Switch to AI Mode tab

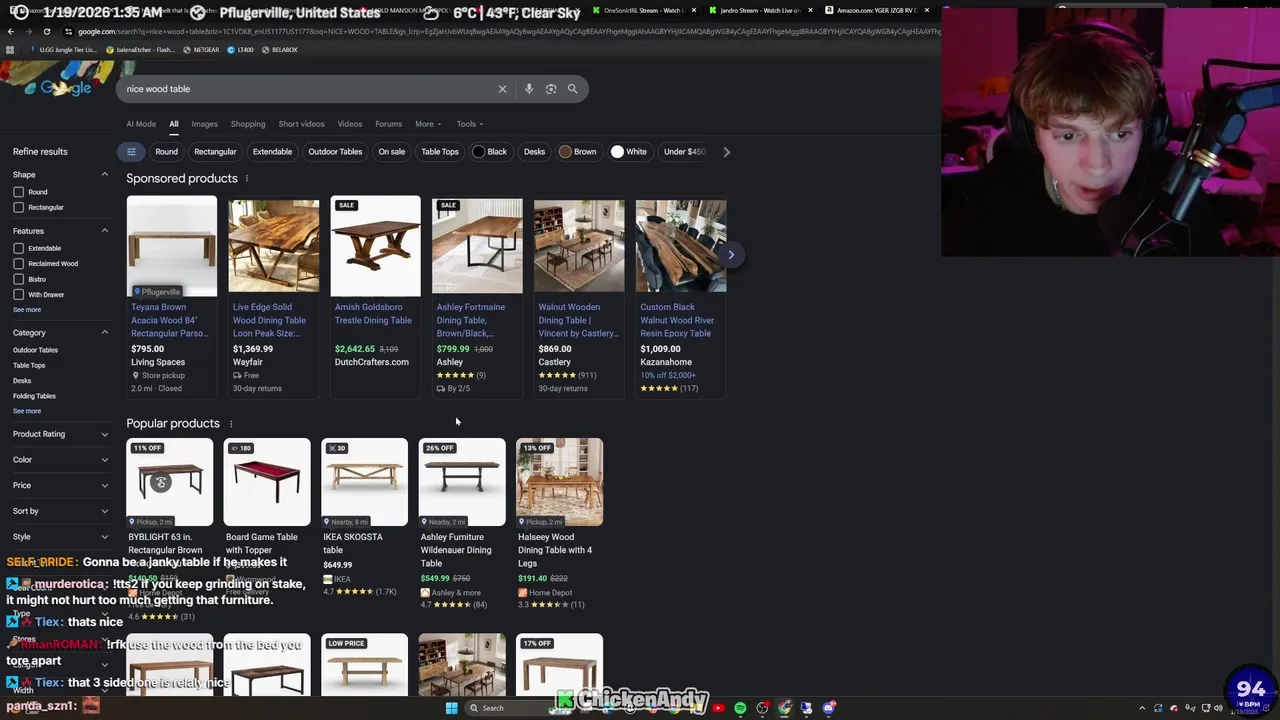click(141, 124)
